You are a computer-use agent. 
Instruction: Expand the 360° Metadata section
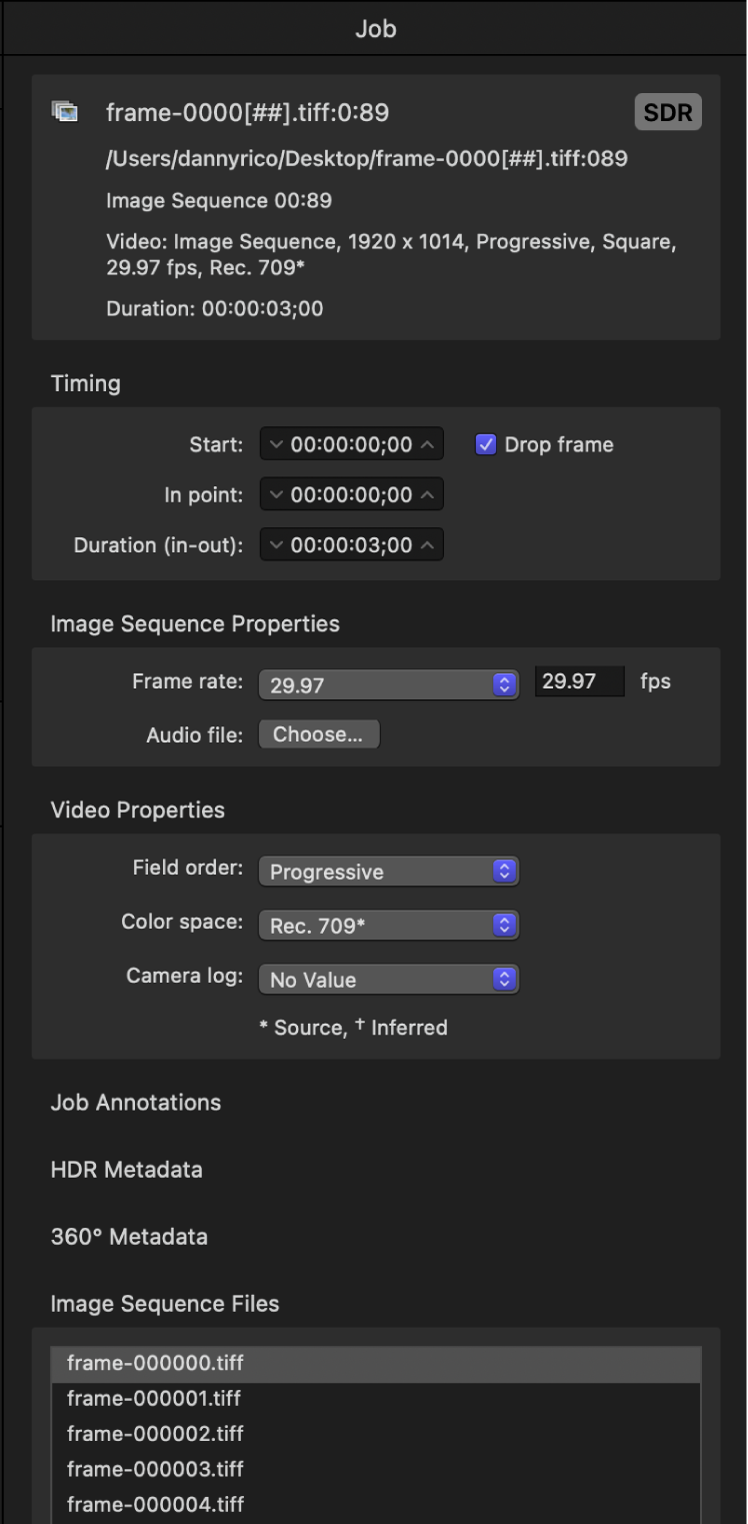coord(128,1236)
